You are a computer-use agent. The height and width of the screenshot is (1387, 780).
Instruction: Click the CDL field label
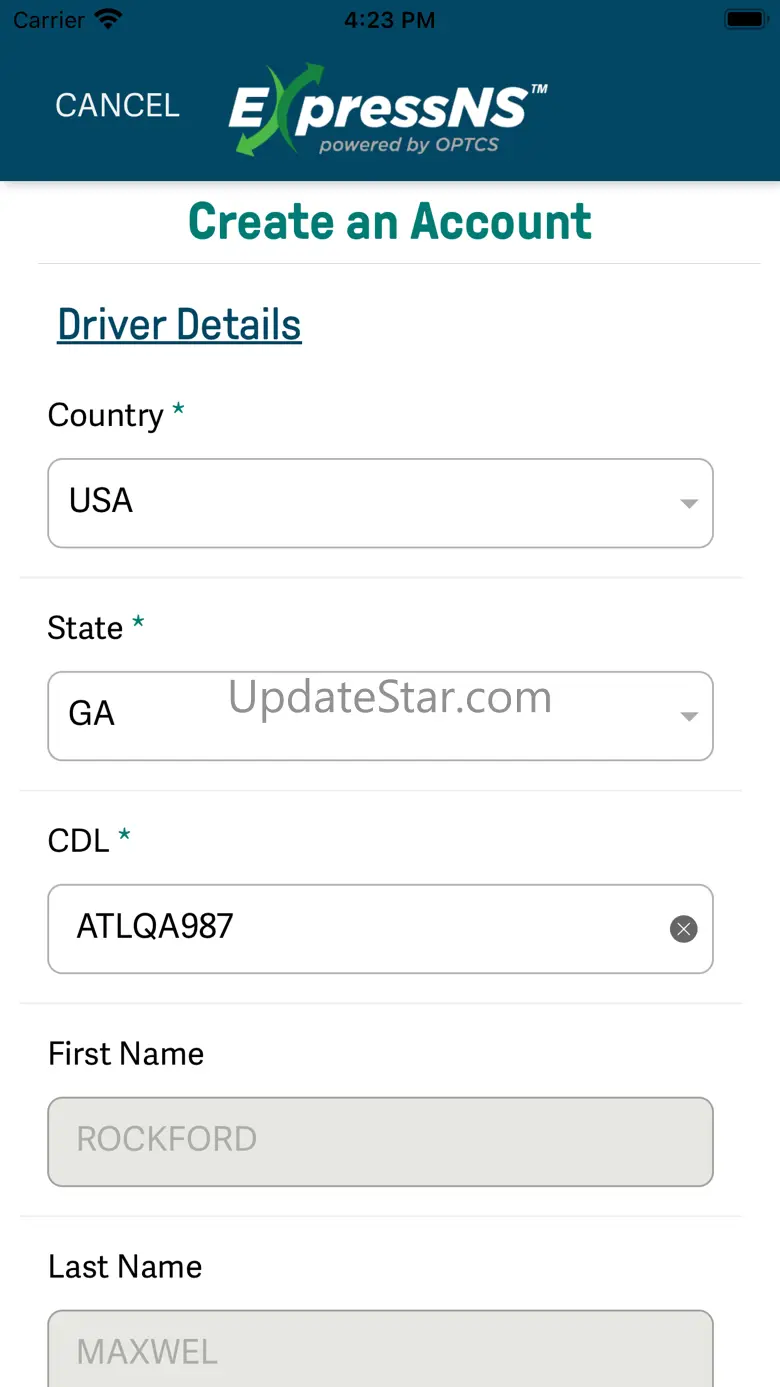79,841
